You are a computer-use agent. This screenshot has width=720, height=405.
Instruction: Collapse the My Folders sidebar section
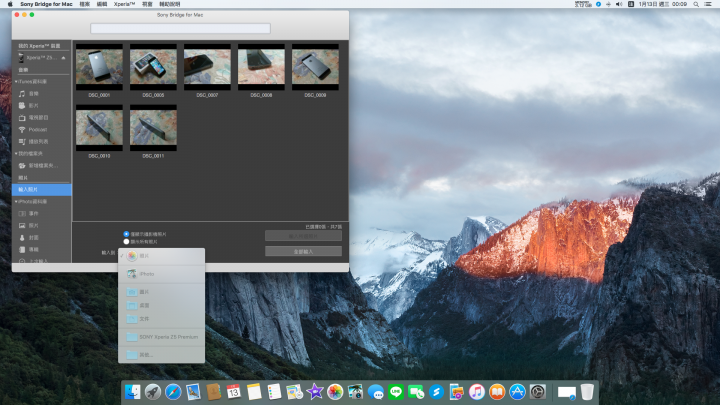coord(16,153)
